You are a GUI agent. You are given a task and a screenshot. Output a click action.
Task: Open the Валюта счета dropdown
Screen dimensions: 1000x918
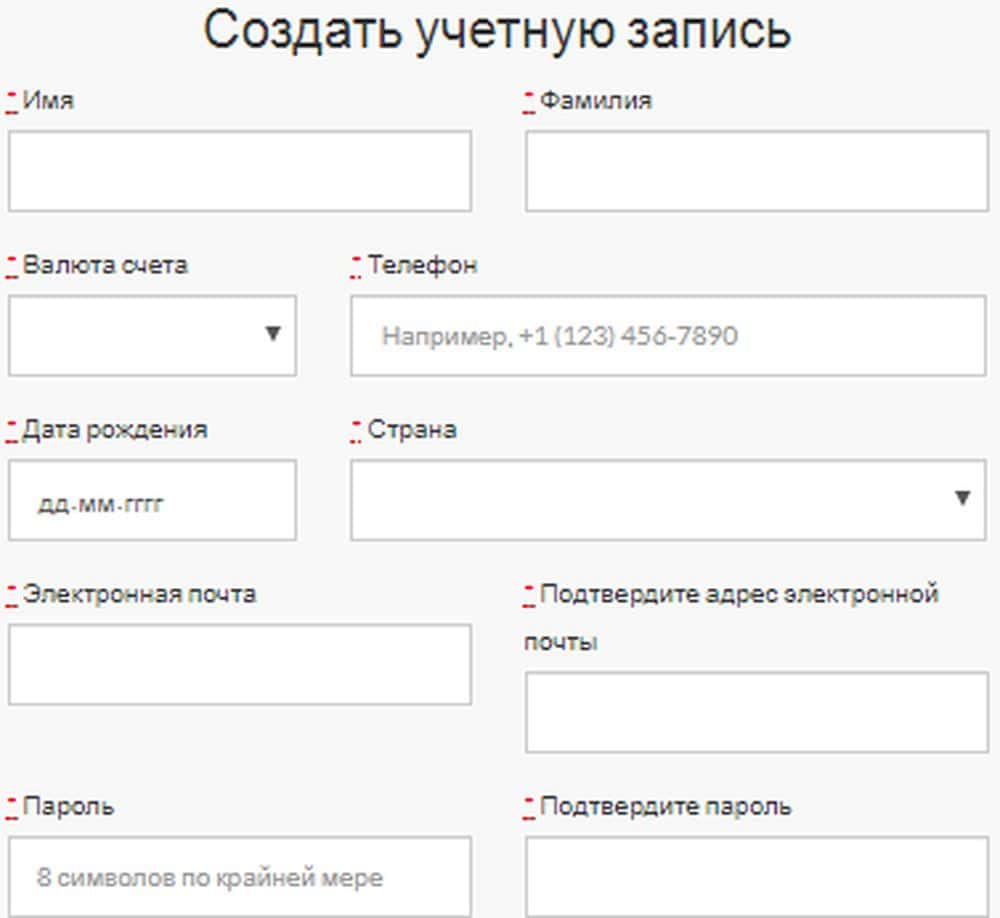pyautogui.click(x=152, y=335)
